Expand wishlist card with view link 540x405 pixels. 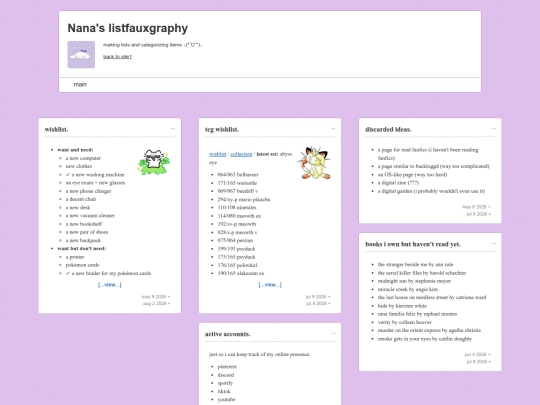click(110, 285)
